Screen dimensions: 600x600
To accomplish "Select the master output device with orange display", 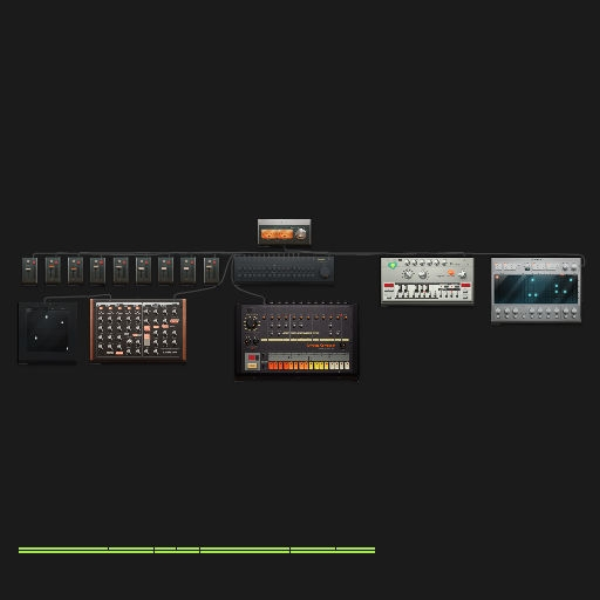I will point(284,232).
